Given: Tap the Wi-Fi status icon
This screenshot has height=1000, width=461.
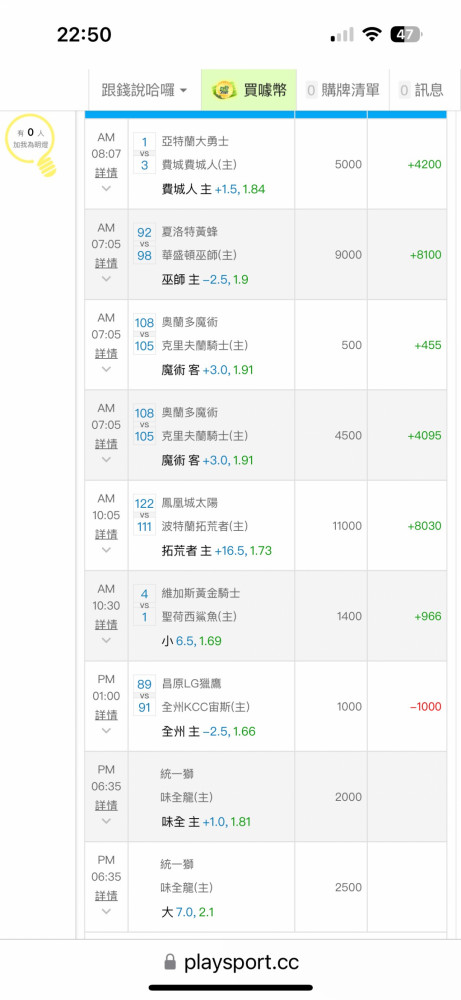Looking at the screenshot, I should tap(370, 34).
